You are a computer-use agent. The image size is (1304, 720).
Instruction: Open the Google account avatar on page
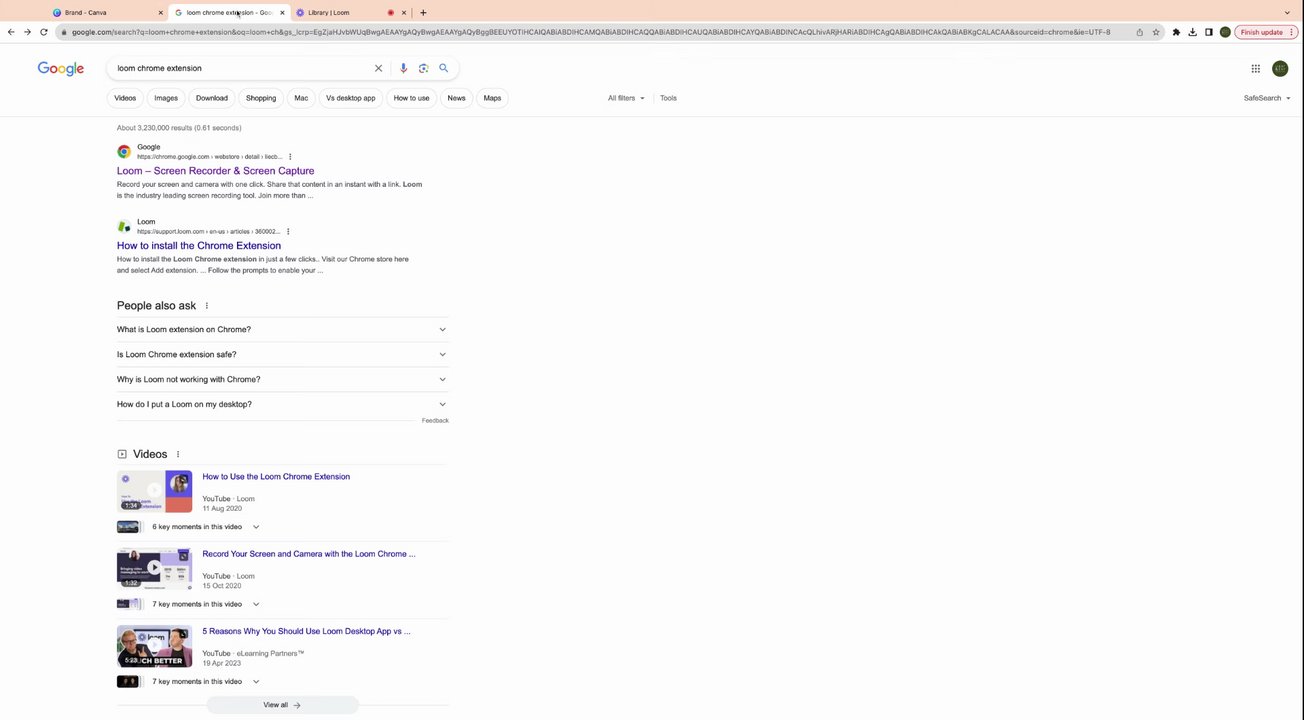tap(1280, 68)
